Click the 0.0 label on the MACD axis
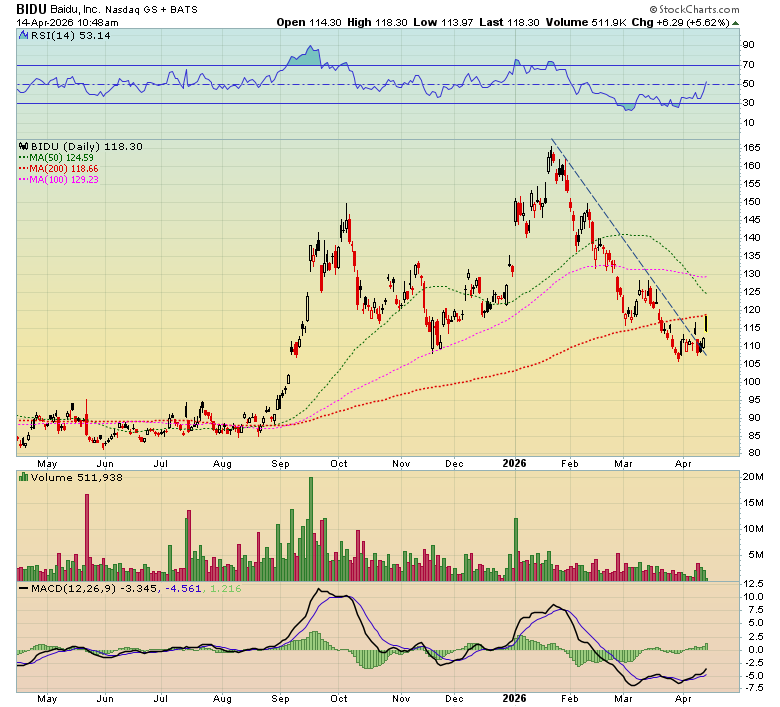The image size is (780, 707). tap(756, 650)
